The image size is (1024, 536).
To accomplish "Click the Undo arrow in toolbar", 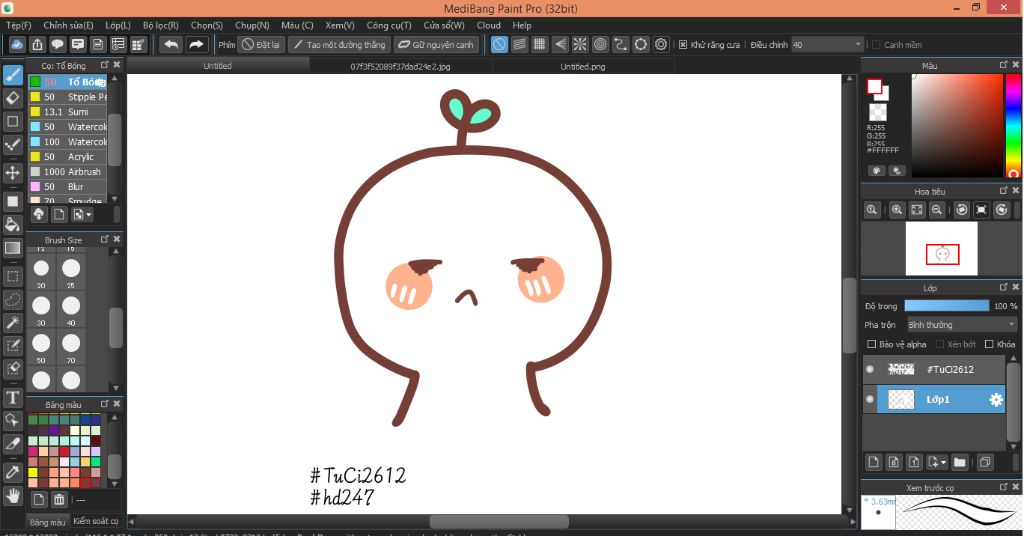I will point(171,44).
